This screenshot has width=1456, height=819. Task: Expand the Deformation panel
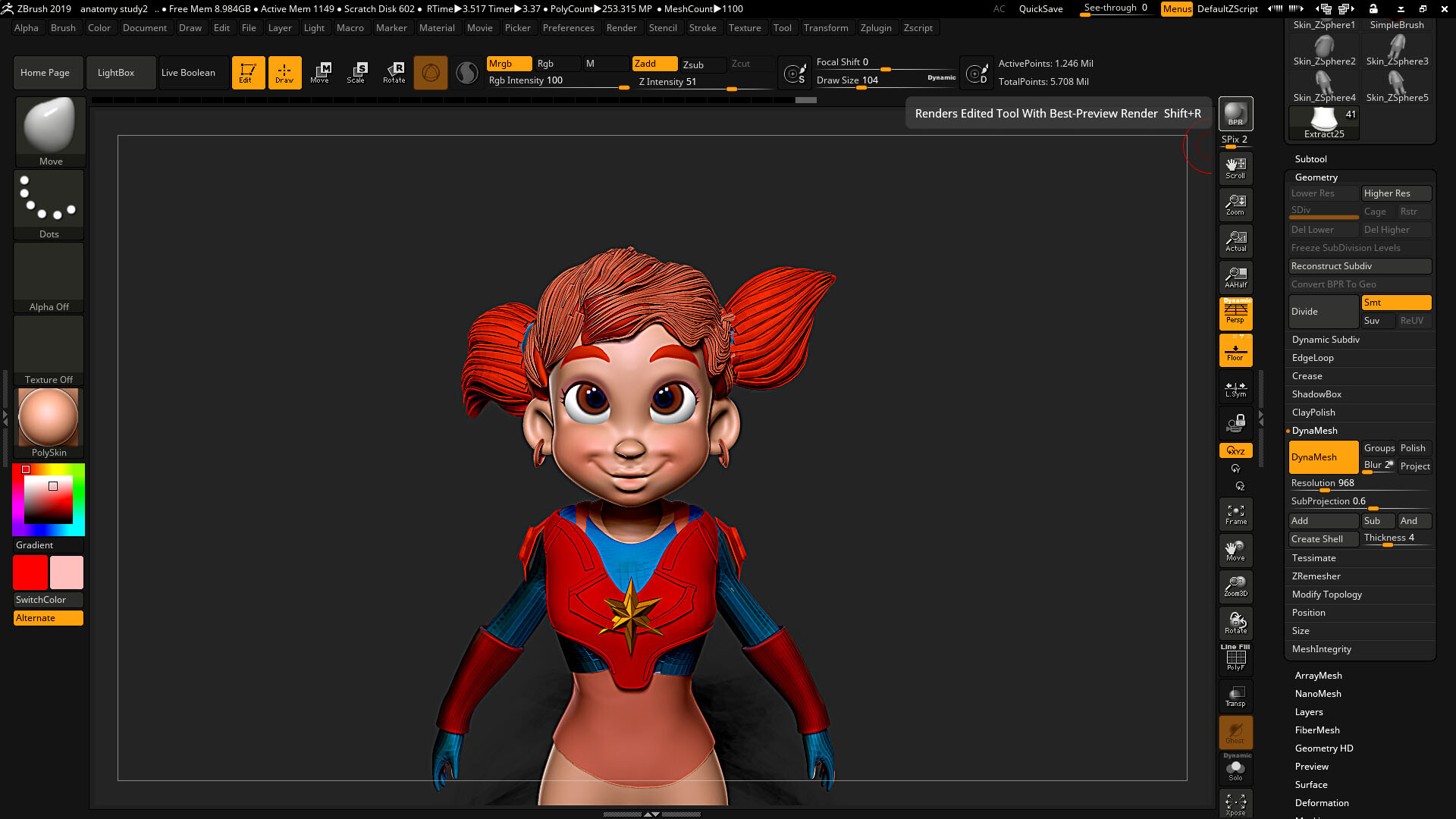[1322, 802]
